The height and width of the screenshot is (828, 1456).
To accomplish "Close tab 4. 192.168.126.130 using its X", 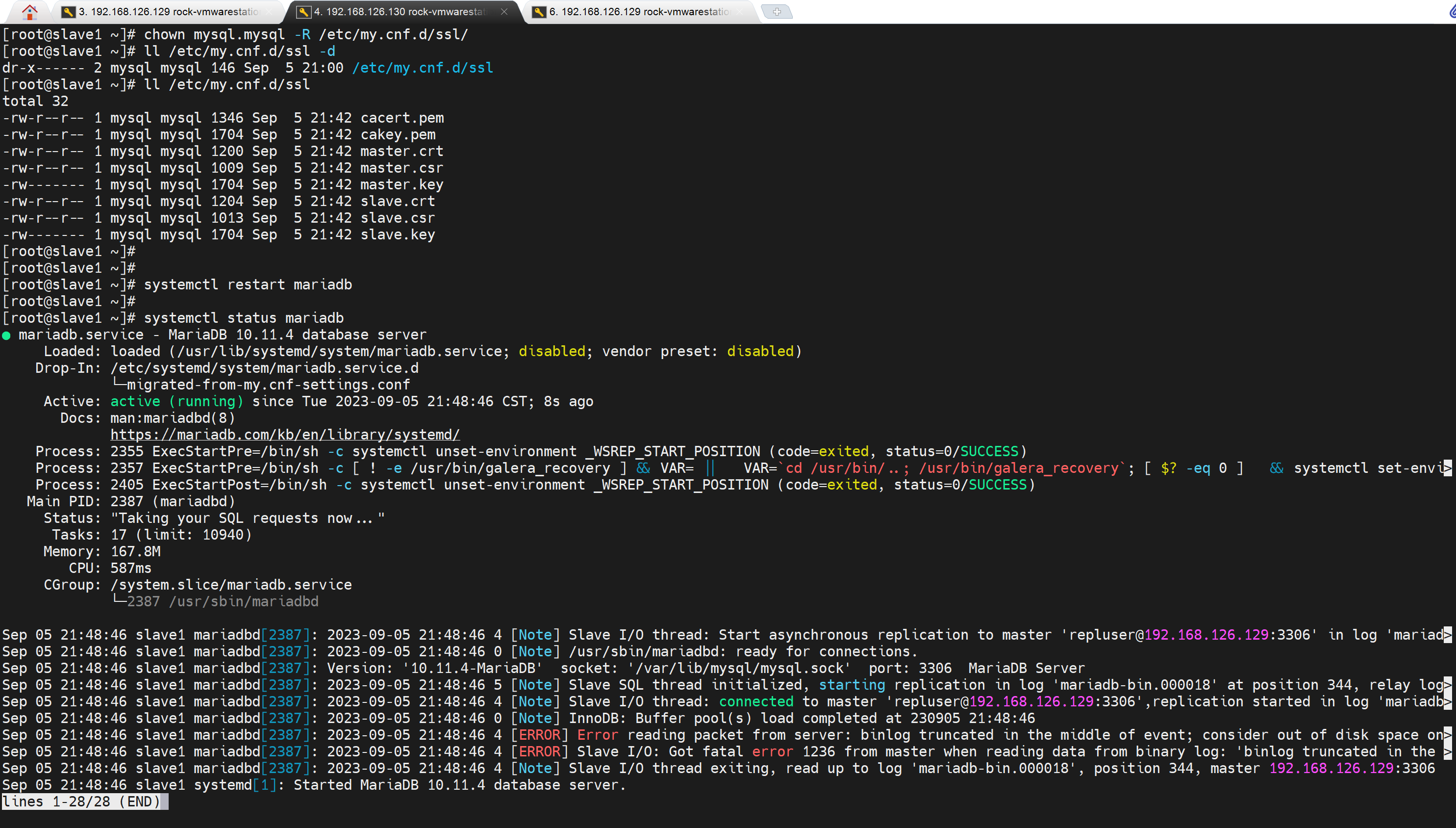I will pyautogui.click(x=504, y=12).
